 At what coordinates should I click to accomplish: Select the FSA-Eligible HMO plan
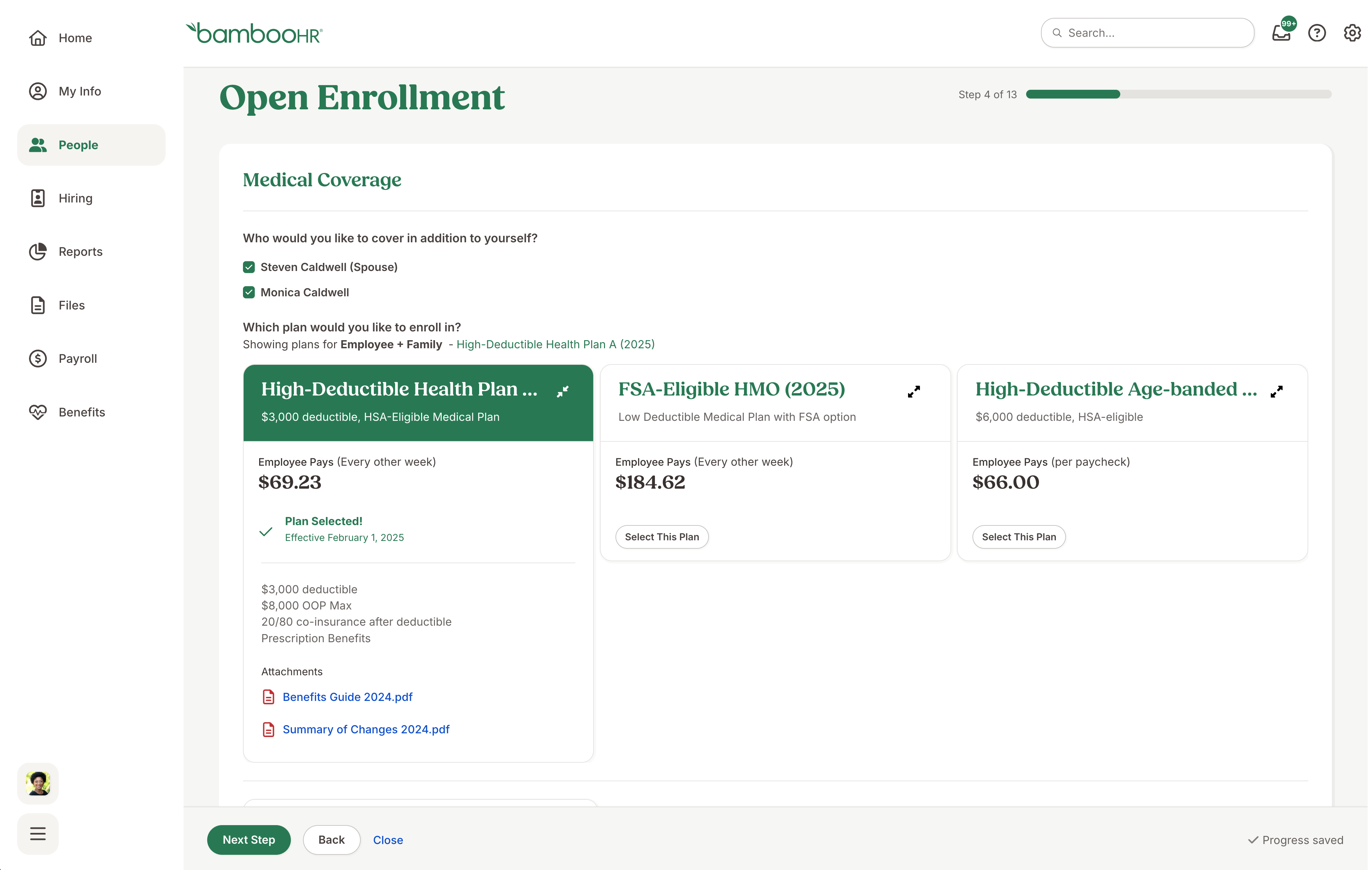pos(663,537)
